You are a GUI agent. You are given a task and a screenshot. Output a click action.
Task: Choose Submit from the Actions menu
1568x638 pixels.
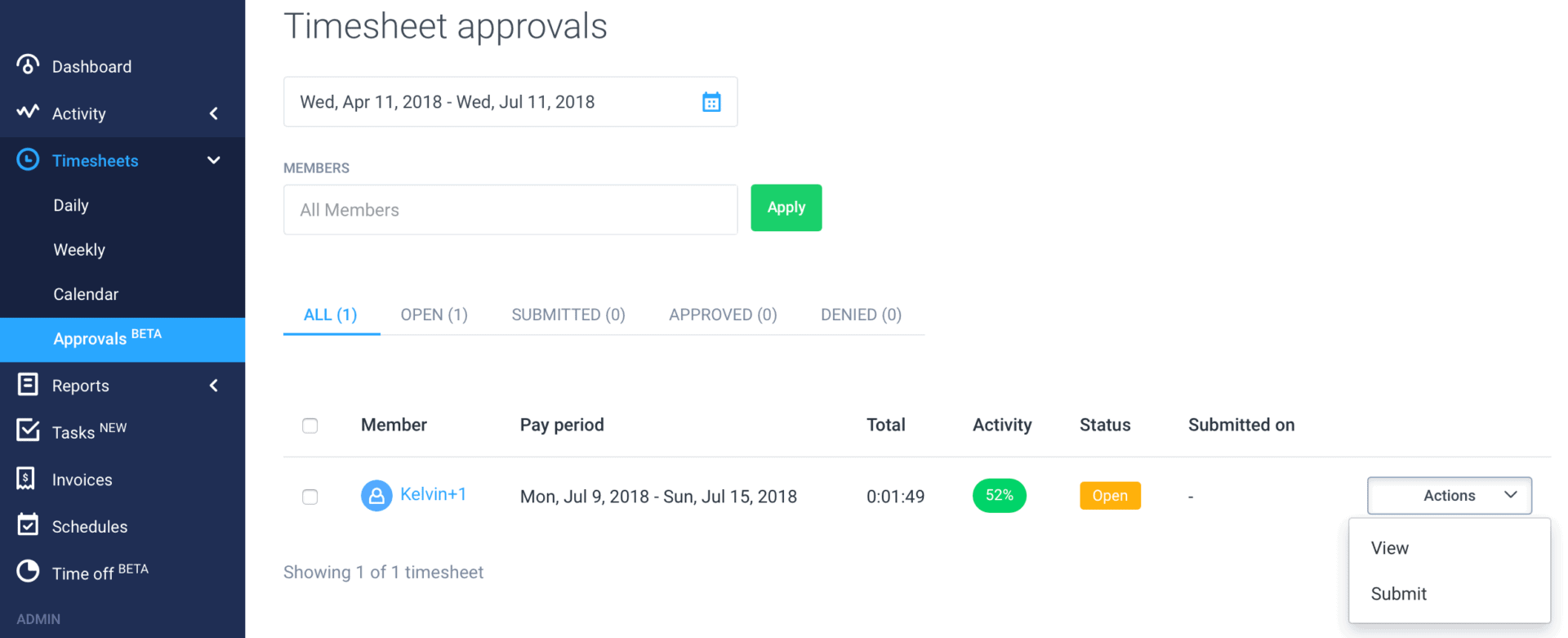1397,594
